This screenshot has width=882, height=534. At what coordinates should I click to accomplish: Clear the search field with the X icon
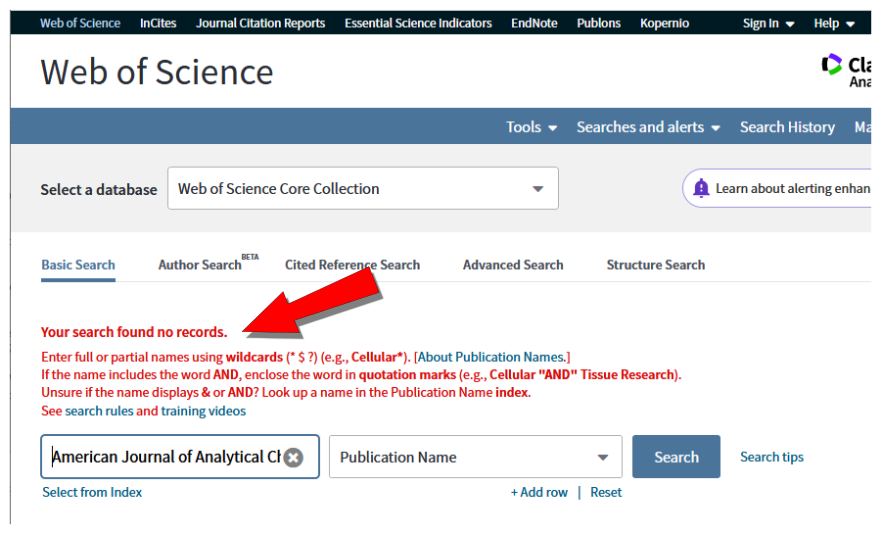[x=293, y=457]
